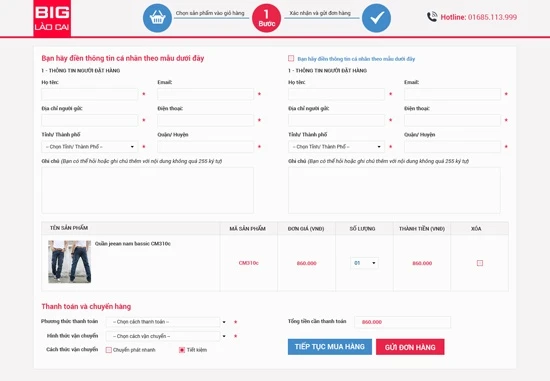Click right form Địa chỉ người gửi field
The height and width of the screenshot is (381, 550).
click(x=336, y=120)
